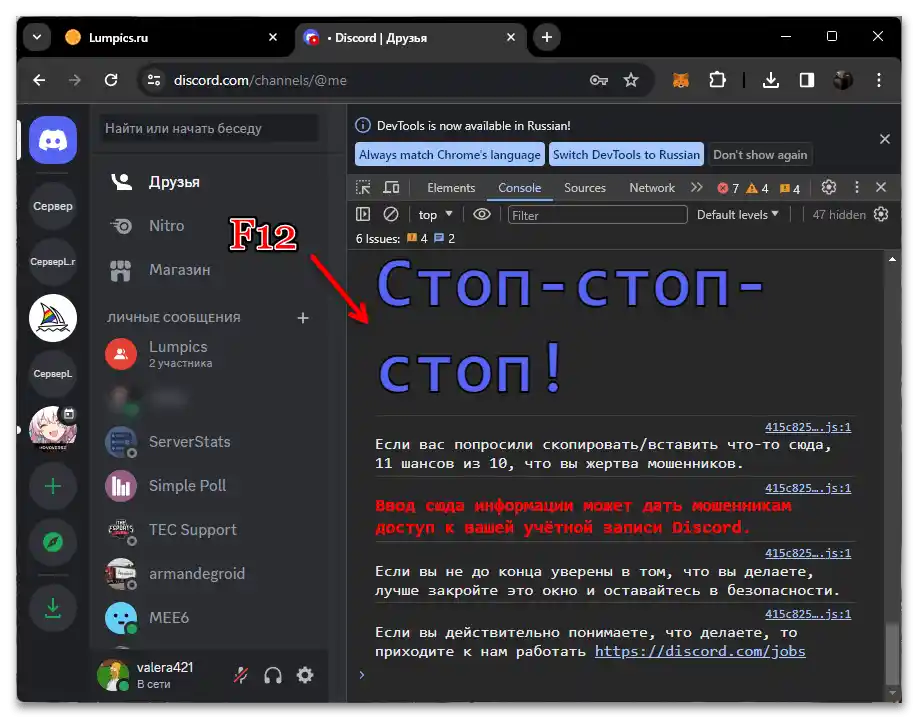Open DevTools settings gear icon
Image resolution: width=918 pixels, height=719 pixels.
tap(828, 187)
